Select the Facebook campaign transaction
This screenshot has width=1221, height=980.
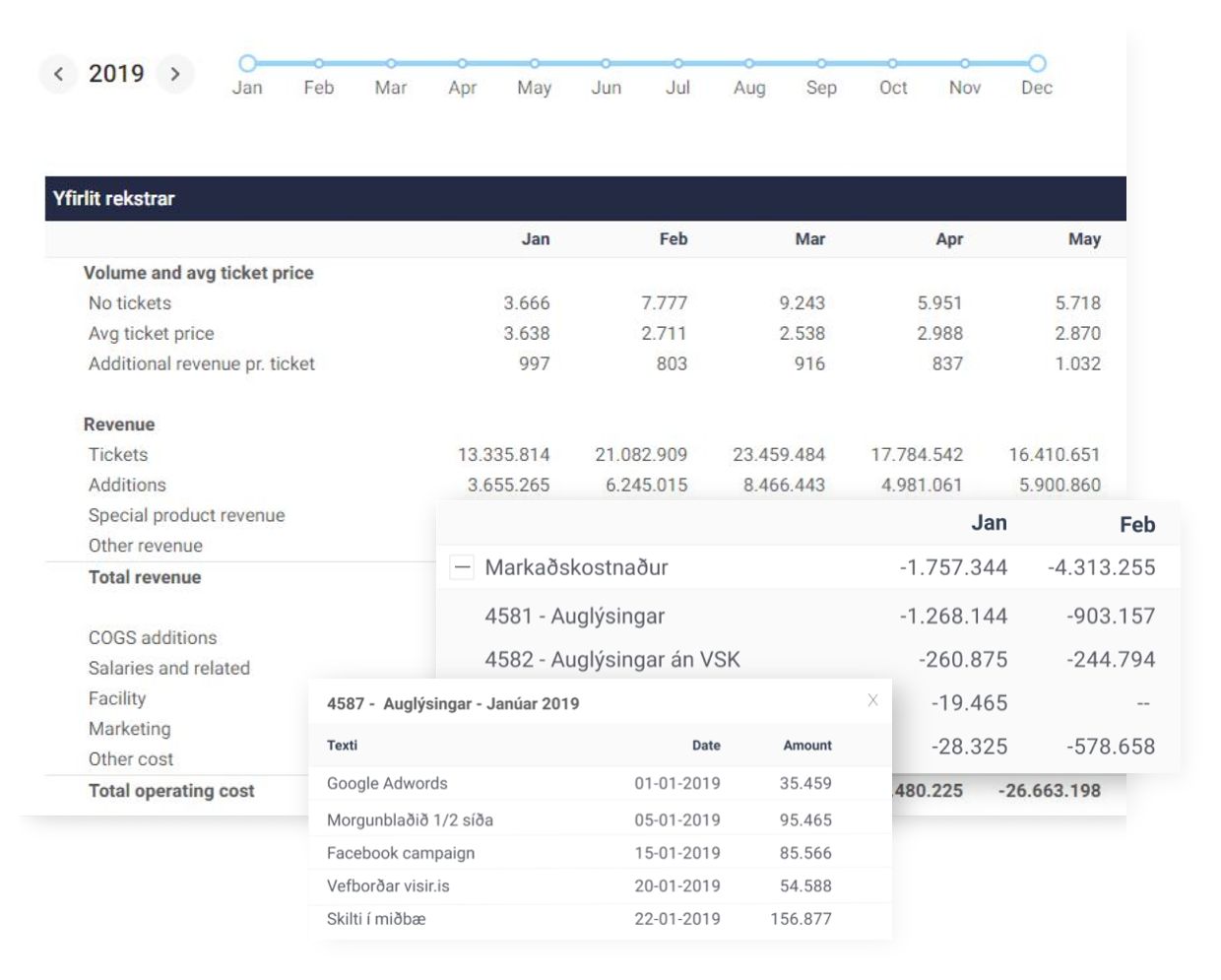pos(400,853)
